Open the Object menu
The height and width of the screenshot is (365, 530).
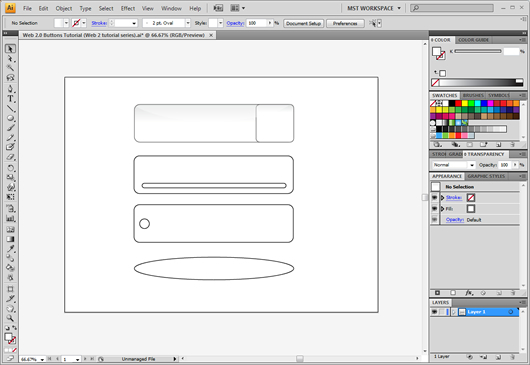pos(64,8)
